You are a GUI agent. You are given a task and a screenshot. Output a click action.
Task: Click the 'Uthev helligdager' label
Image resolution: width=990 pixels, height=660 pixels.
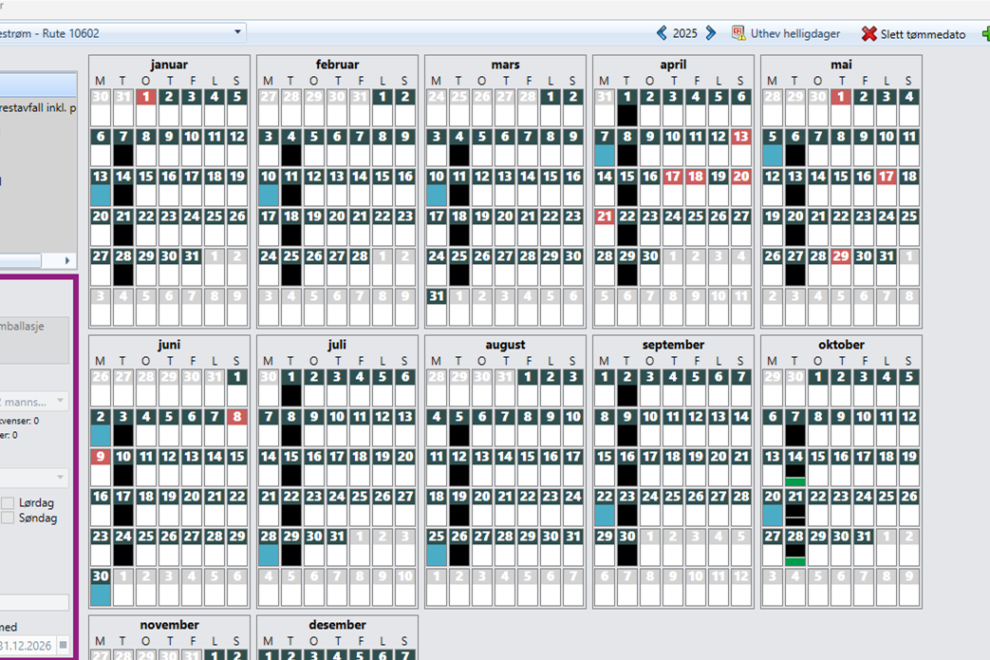coord(795,33)
